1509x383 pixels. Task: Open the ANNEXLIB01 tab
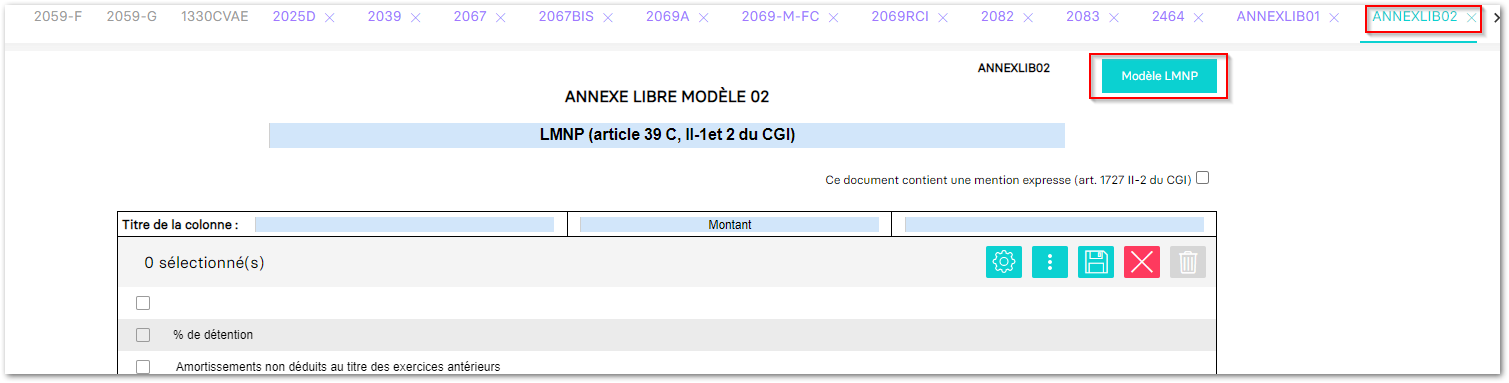pyautogui.click(x=1278, y=17)
